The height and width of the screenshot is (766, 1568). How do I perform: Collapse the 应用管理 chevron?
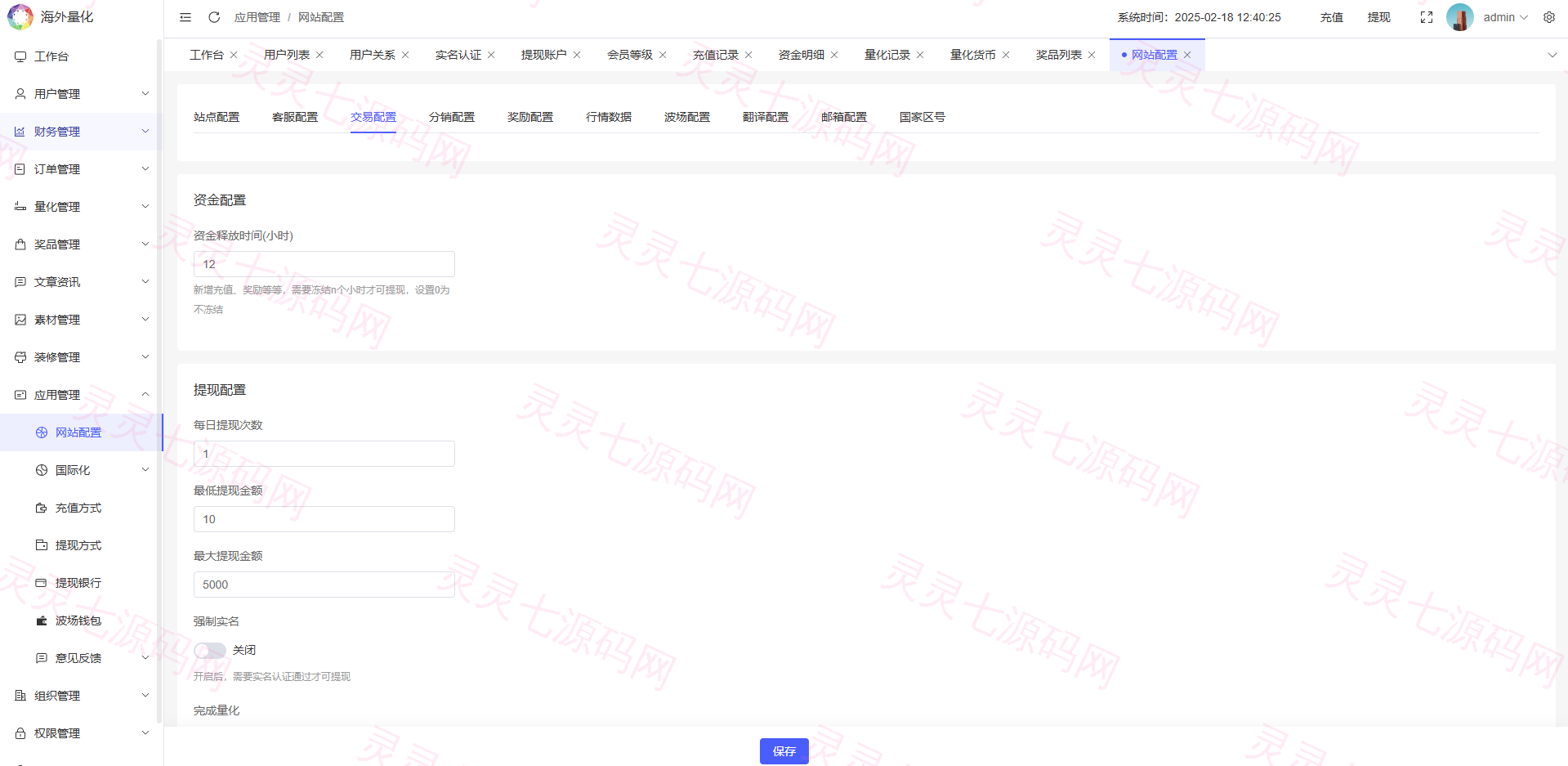pyautogui.click(x=145, y=395)
